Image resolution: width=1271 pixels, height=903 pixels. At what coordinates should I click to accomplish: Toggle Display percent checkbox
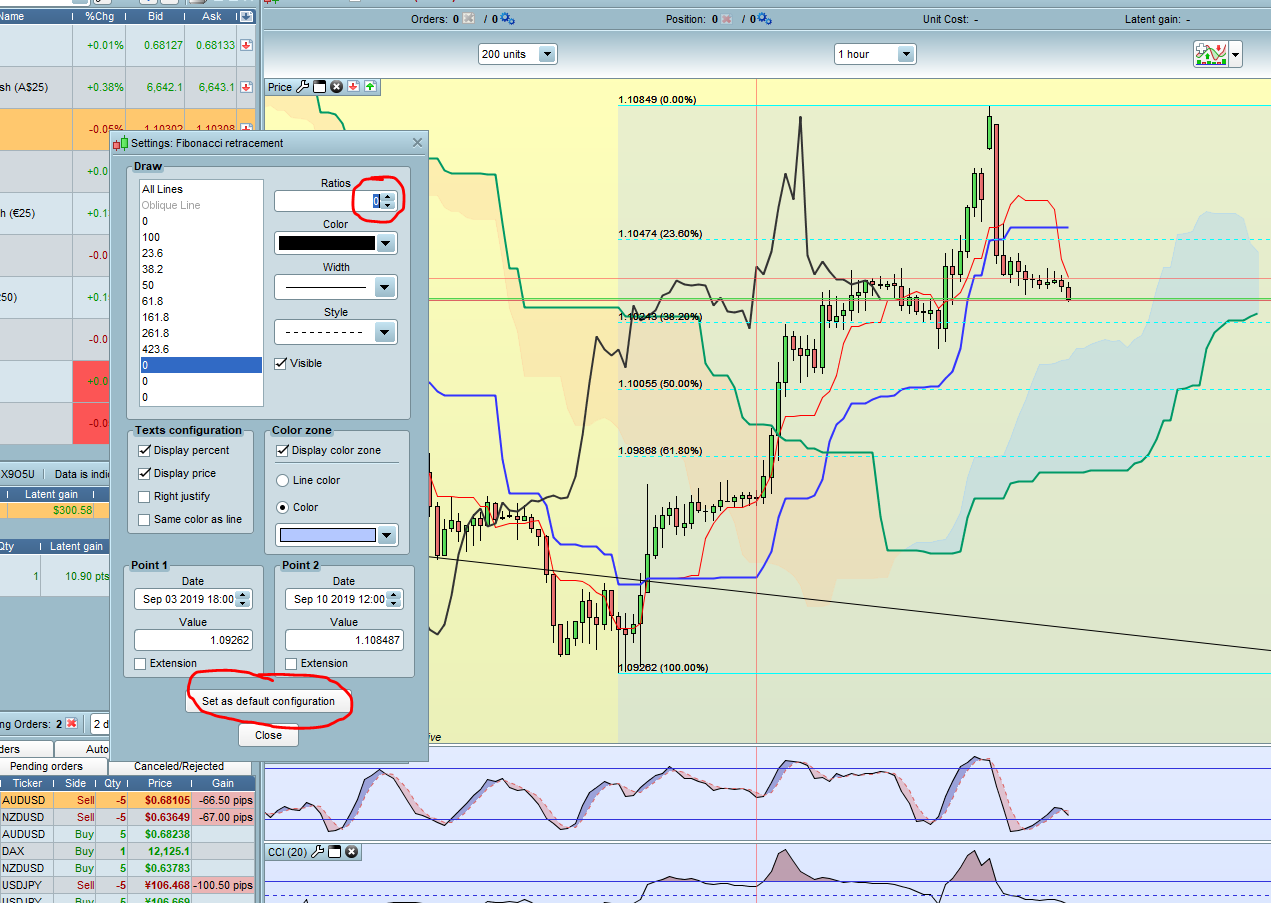pyautogui.click(x=145, y=450)
